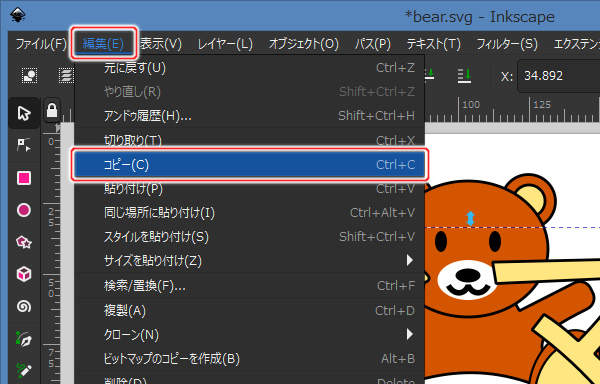Choose 切り取り(T) cut entry
The height and width of the screenshot is (384, 600).
coord(249,139)
